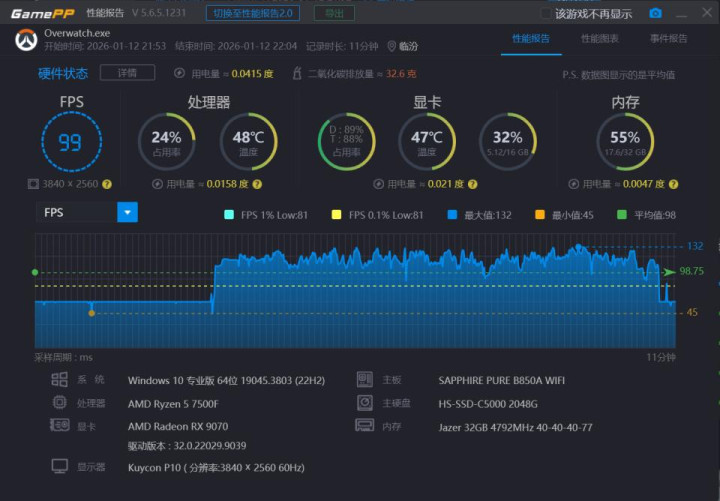Click the memory 55% usage gauge

[x=625, y=141]
